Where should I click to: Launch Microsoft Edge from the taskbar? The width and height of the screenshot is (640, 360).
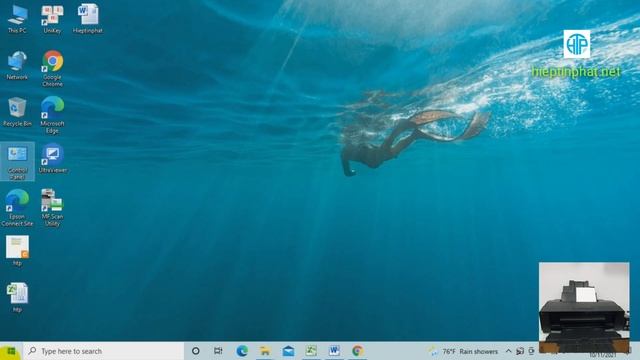point(242,351)
